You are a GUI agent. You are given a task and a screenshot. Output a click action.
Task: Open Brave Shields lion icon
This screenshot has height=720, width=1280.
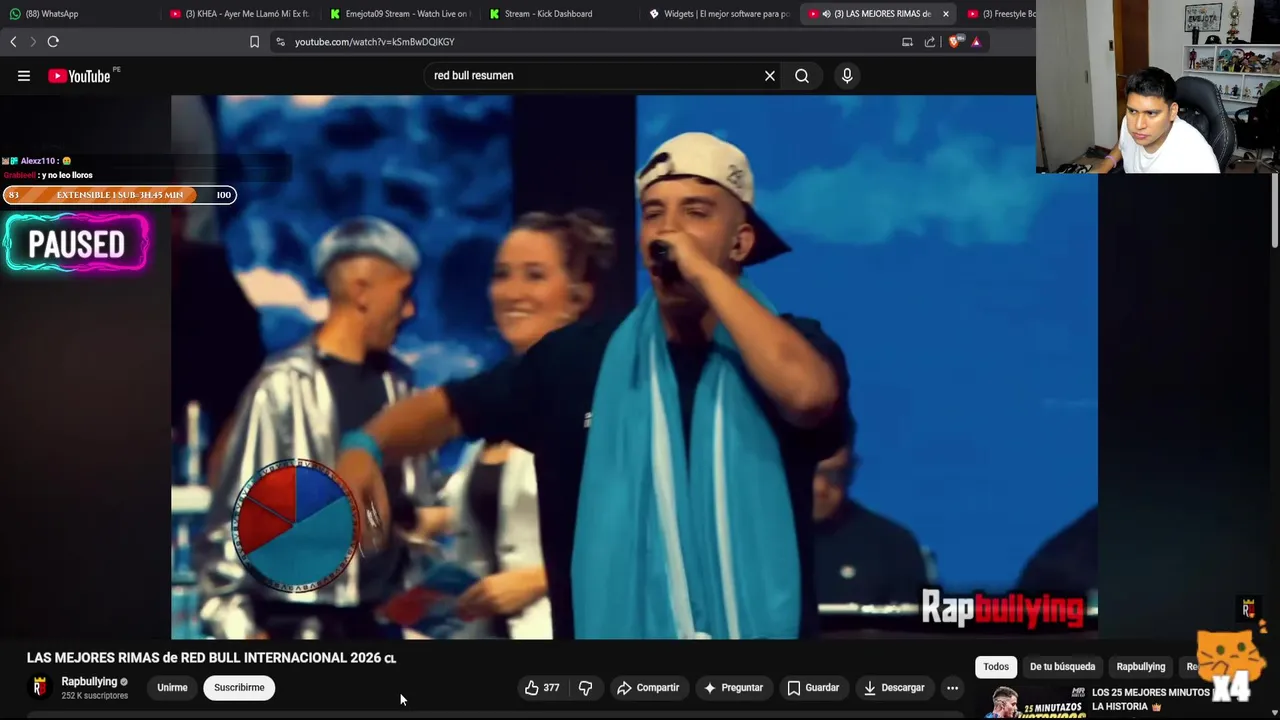coord(954,42)
